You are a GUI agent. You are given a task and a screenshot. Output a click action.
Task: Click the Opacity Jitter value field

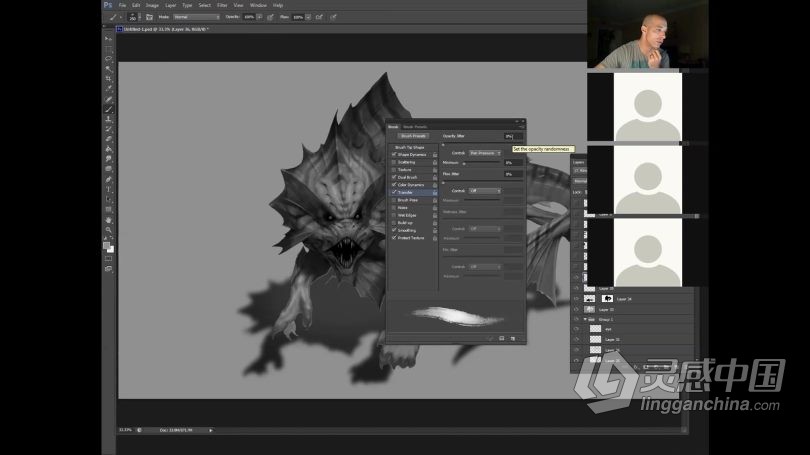click(x=513, y=136)
